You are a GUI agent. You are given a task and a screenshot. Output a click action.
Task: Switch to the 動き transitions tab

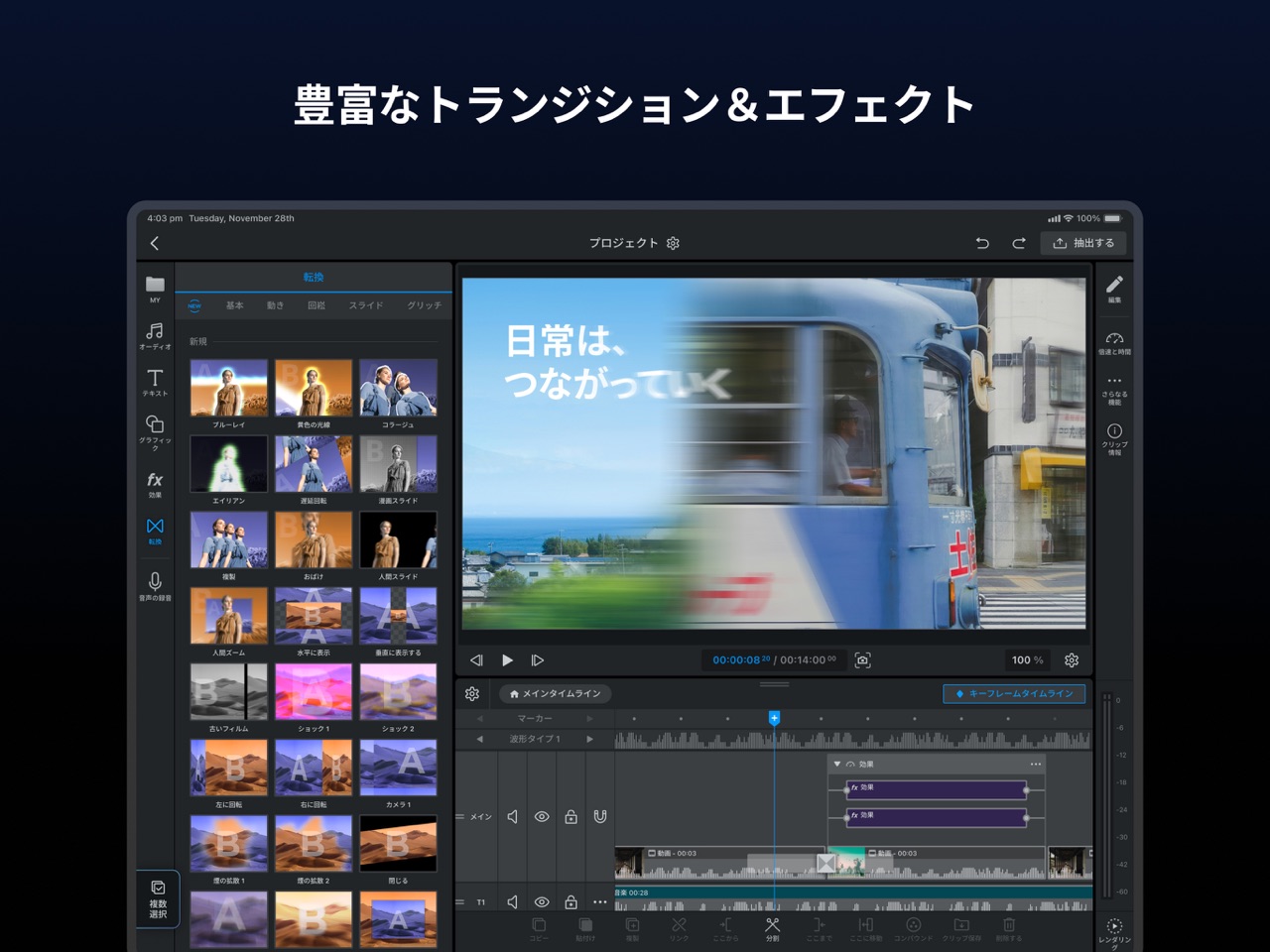(x=275, y=305)
